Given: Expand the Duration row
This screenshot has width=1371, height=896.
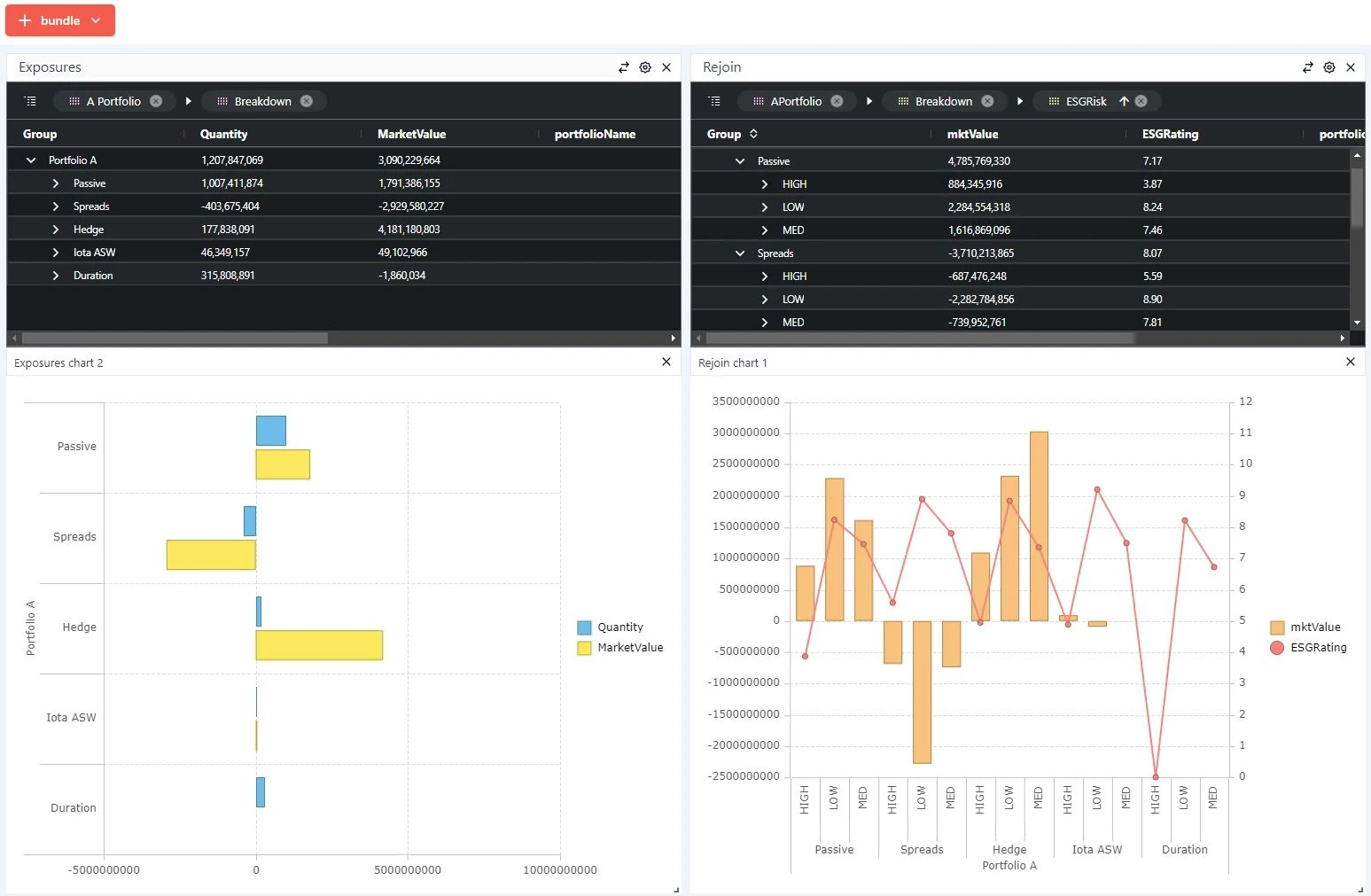Looking at the screenshot, I should 56,276.
